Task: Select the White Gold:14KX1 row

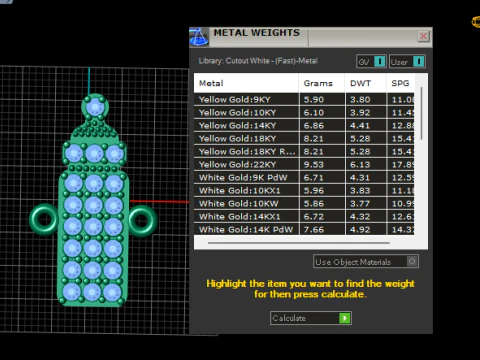Action: [304, 217]
